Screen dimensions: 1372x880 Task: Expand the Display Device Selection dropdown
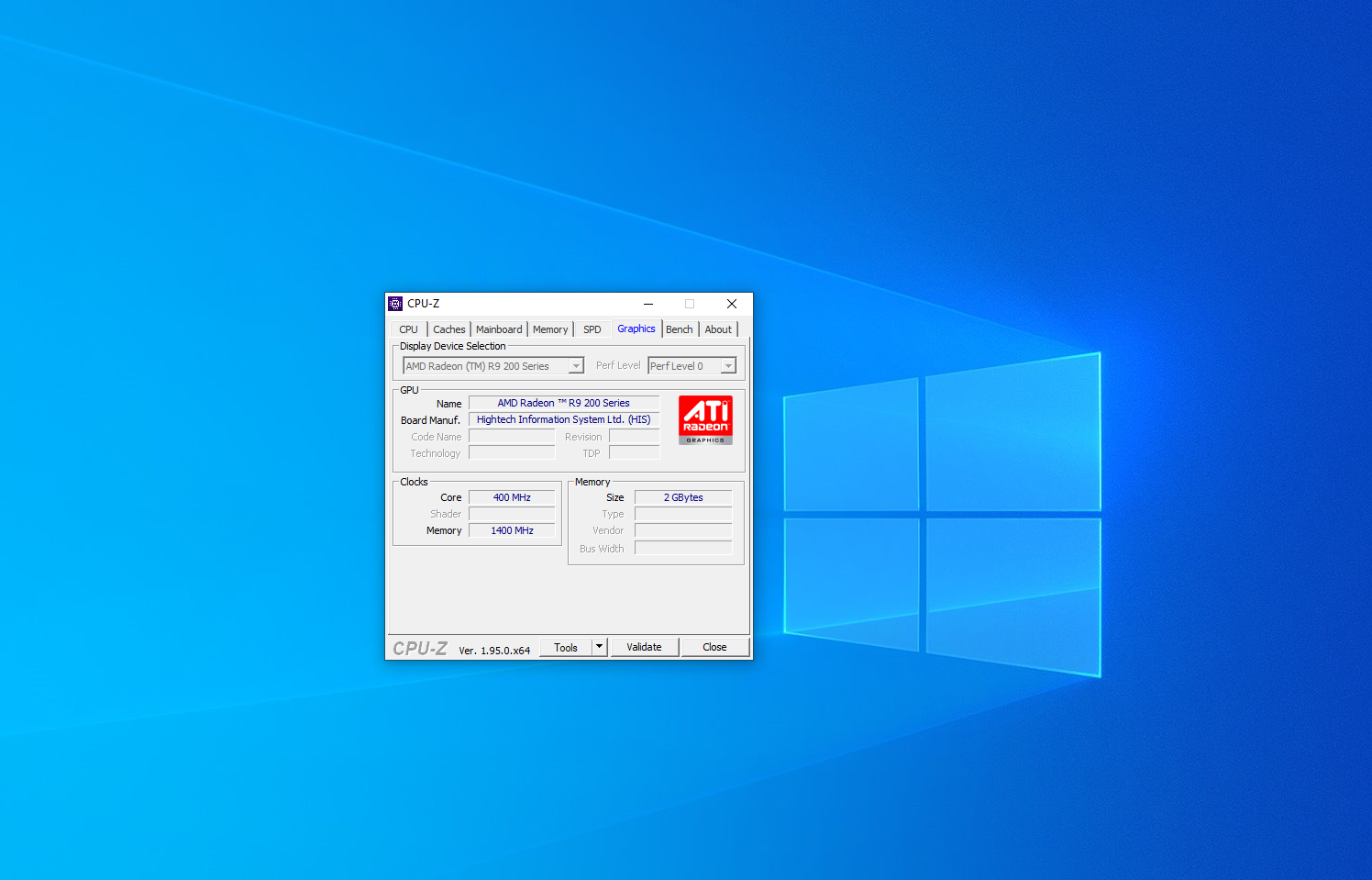click(493, 366)
